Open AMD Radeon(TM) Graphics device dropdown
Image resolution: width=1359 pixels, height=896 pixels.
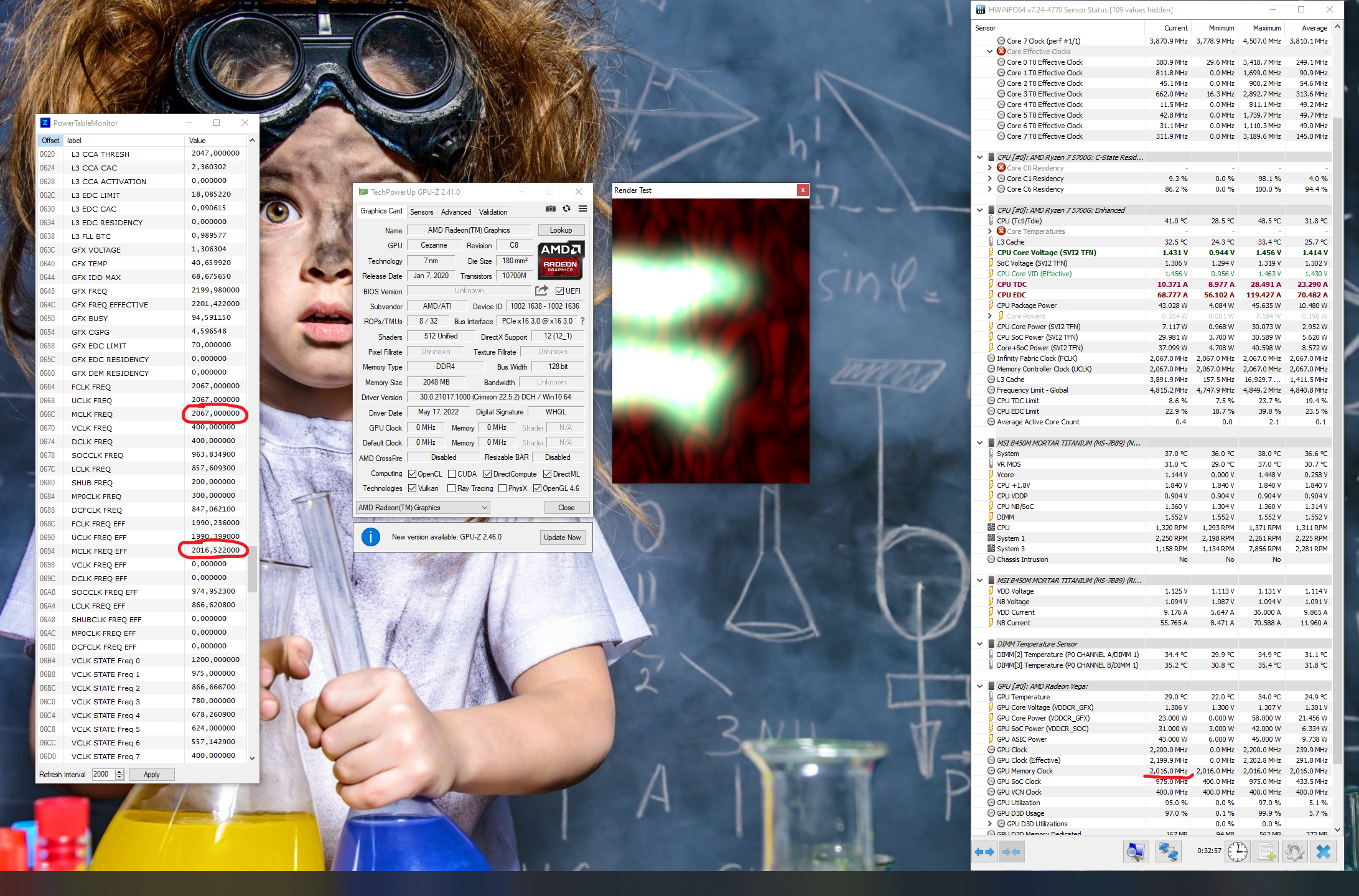[423, 508]
